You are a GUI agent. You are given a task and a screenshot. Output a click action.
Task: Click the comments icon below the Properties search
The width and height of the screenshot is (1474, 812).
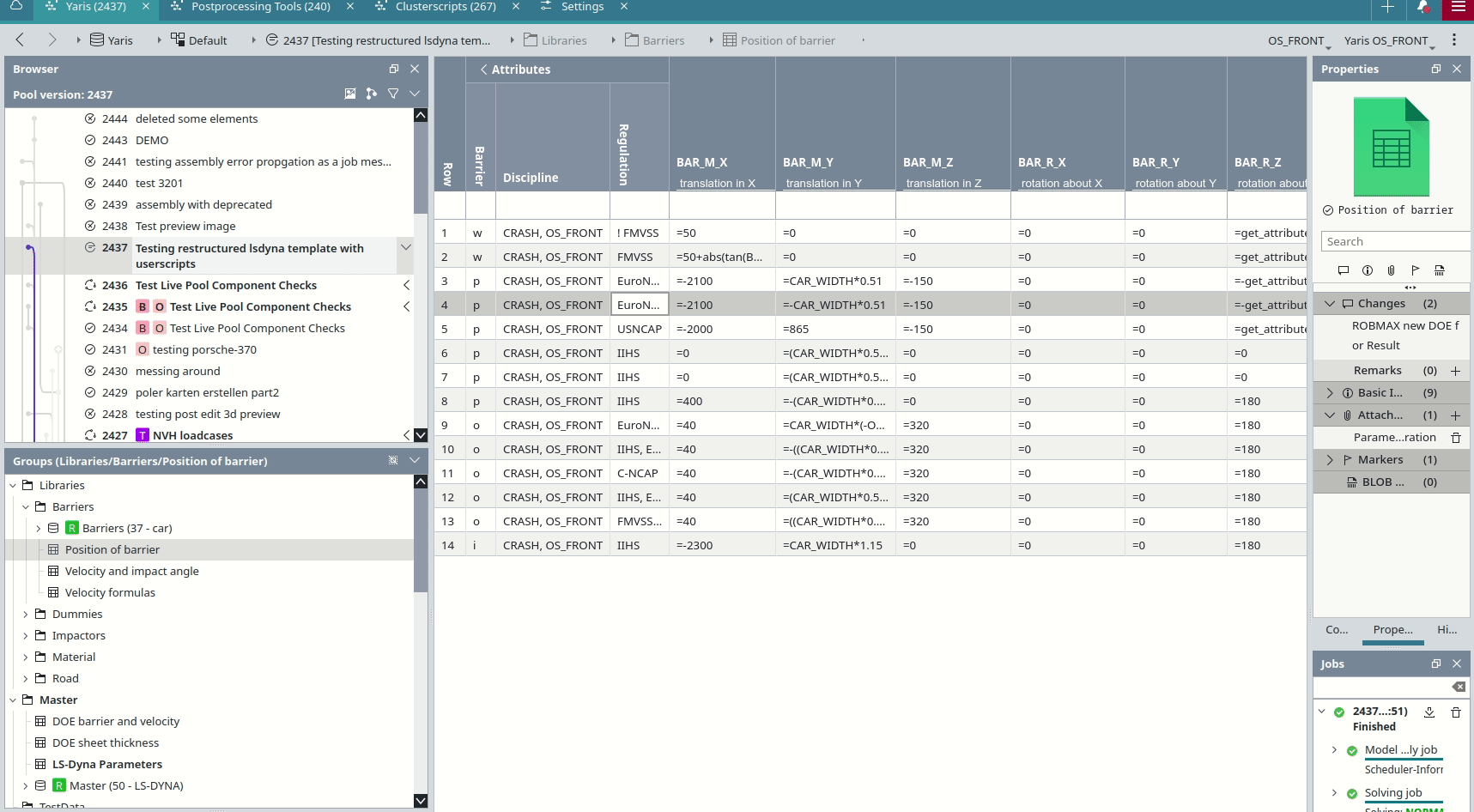[1344, 270]
